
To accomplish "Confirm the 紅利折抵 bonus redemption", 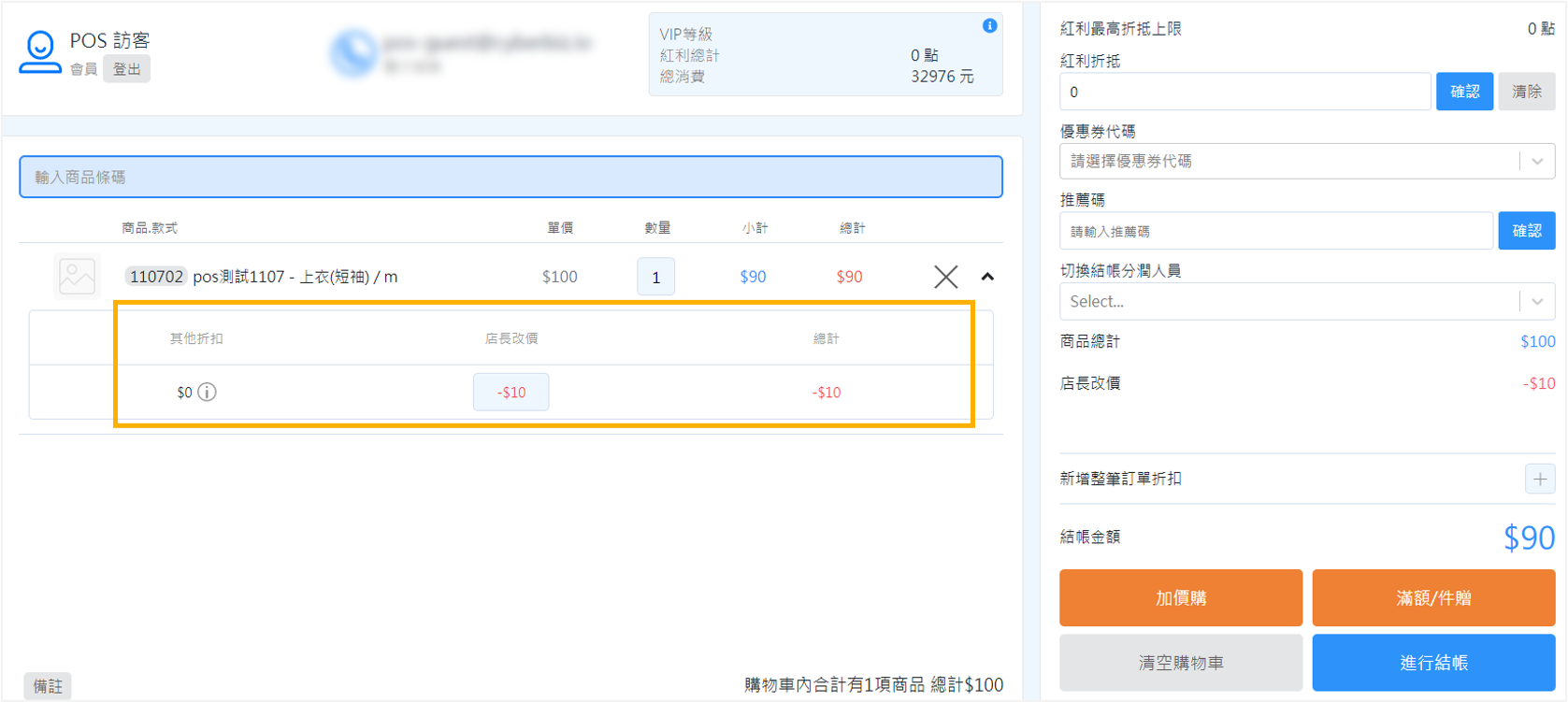I will pyautogui.click(x=1463, y=92).
